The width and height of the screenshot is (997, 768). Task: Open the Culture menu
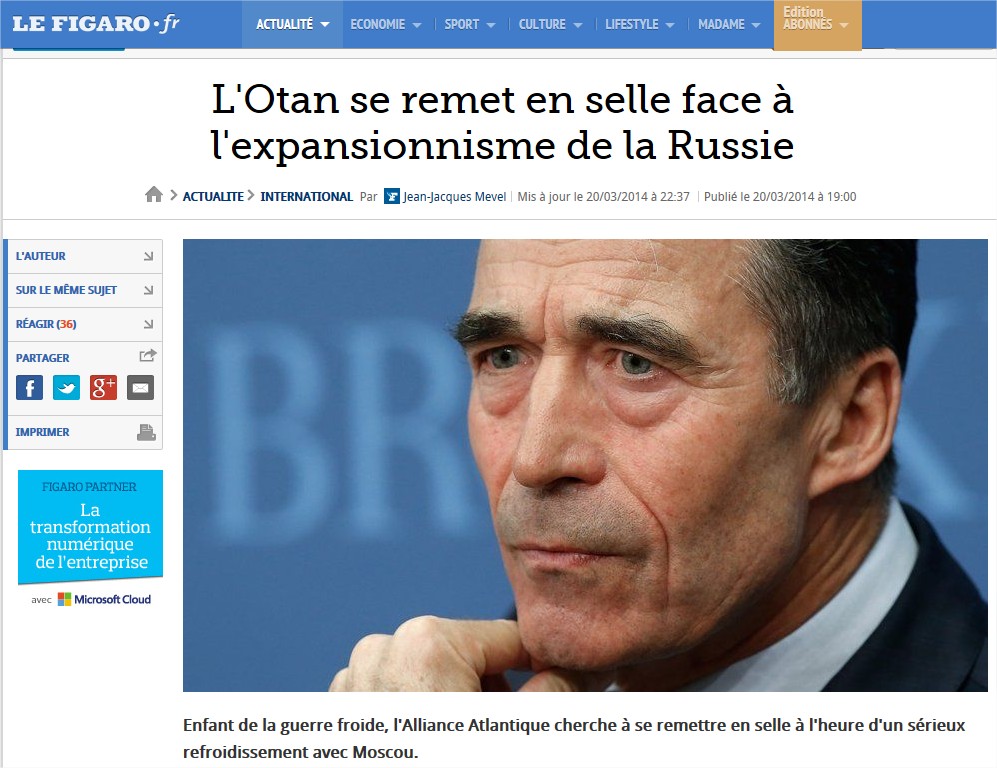[550, 24]
